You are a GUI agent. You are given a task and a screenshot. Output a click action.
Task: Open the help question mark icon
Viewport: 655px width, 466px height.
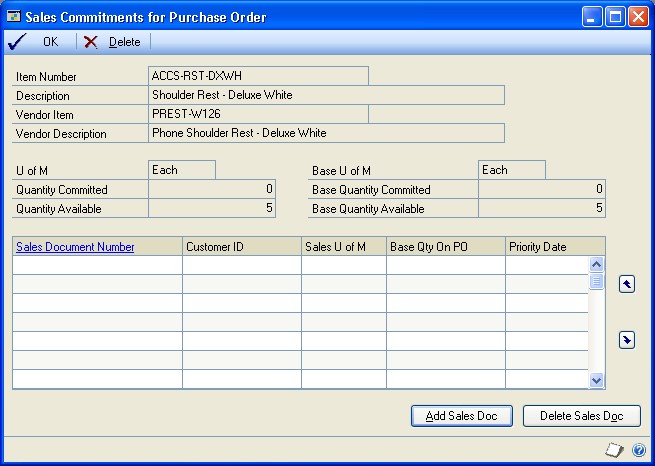pos(639,450)
